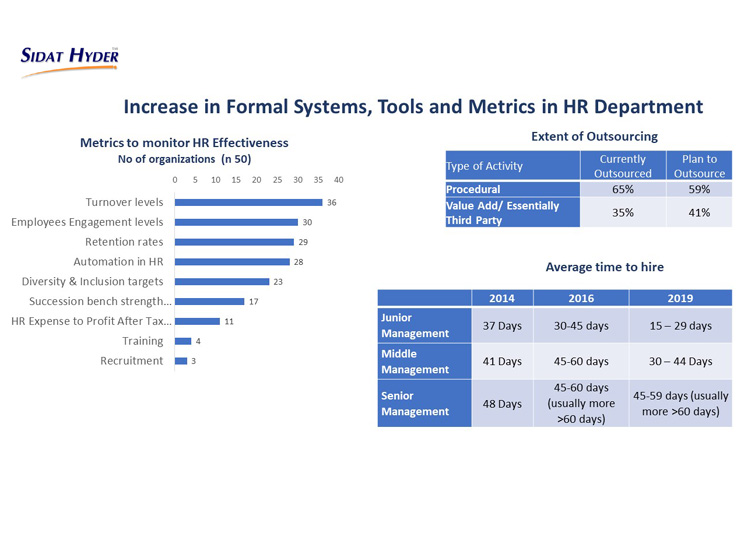The image size is (750, 550).
Task: Click the 65% cell
Action: (x=623, y=189)
